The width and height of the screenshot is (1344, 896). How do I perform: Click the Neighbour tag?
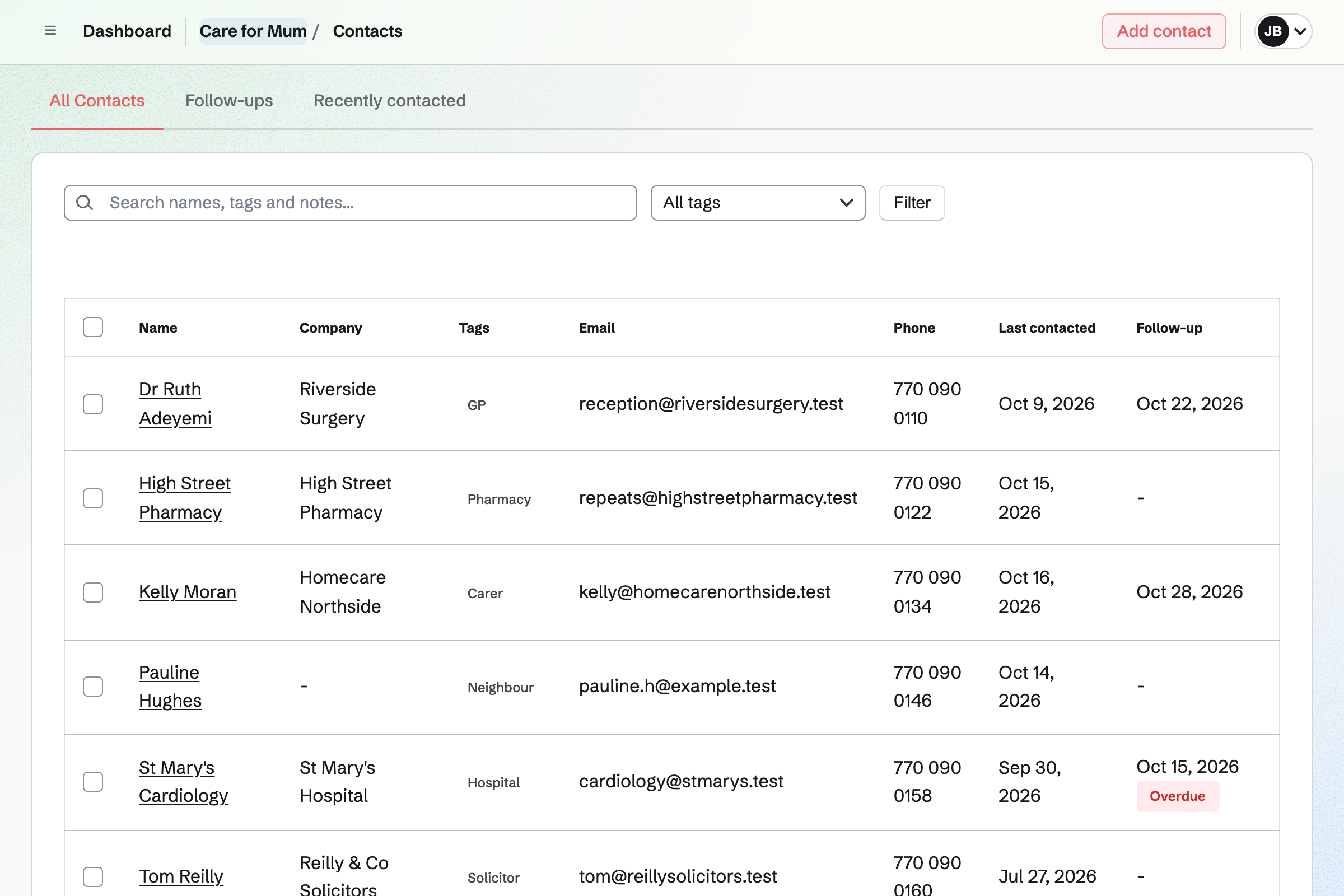[x=501, y=688]
